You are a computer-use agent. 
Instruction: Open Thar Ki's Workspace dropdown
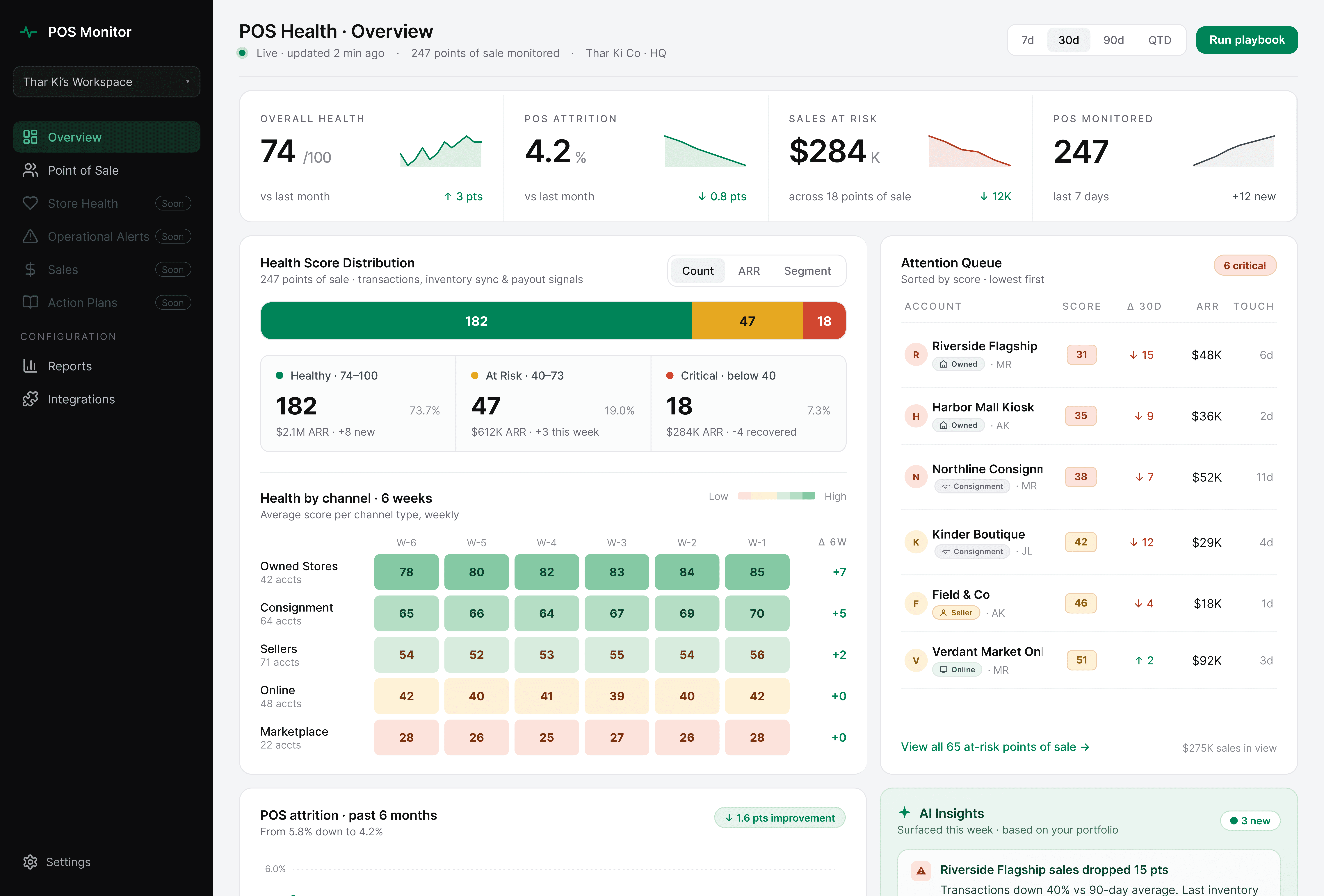click(x=106, y=82)
